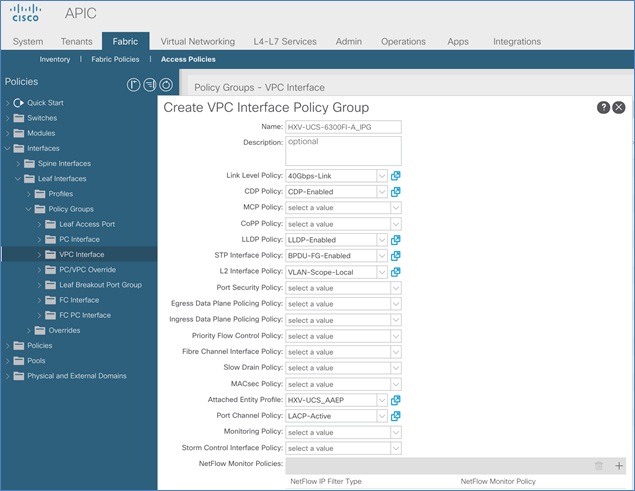Image resolution: width=635 pixels, height=491 pixels.
Task: Open the Storm Control Interface Policy dropdown
Action: [343, 448]
